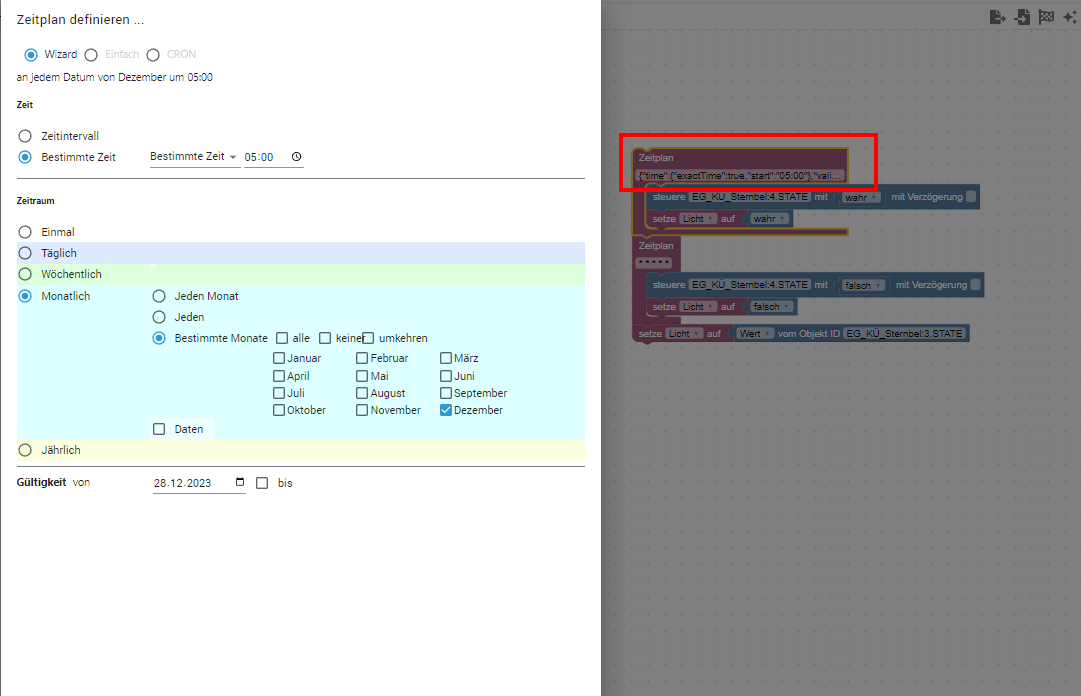1081x696 pixels.
Task: Open Licht dropdown in the bottom setze block
Action: coord(683,334)
